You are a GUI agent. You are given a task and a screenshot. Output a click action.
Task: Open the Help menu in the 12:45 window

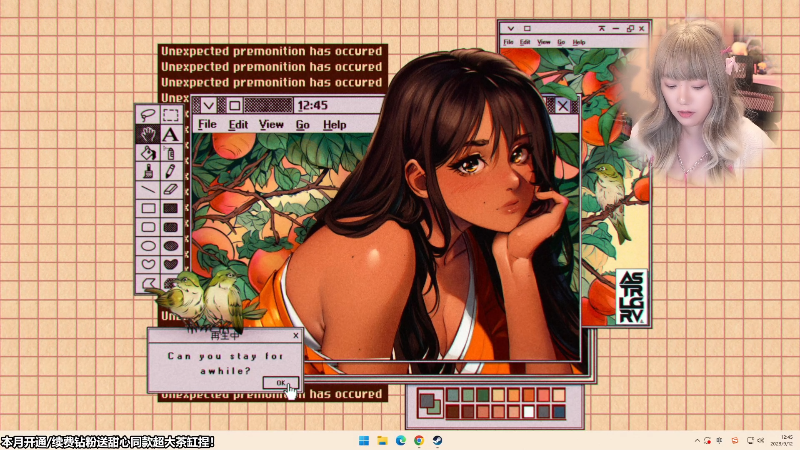pos(335,124)
